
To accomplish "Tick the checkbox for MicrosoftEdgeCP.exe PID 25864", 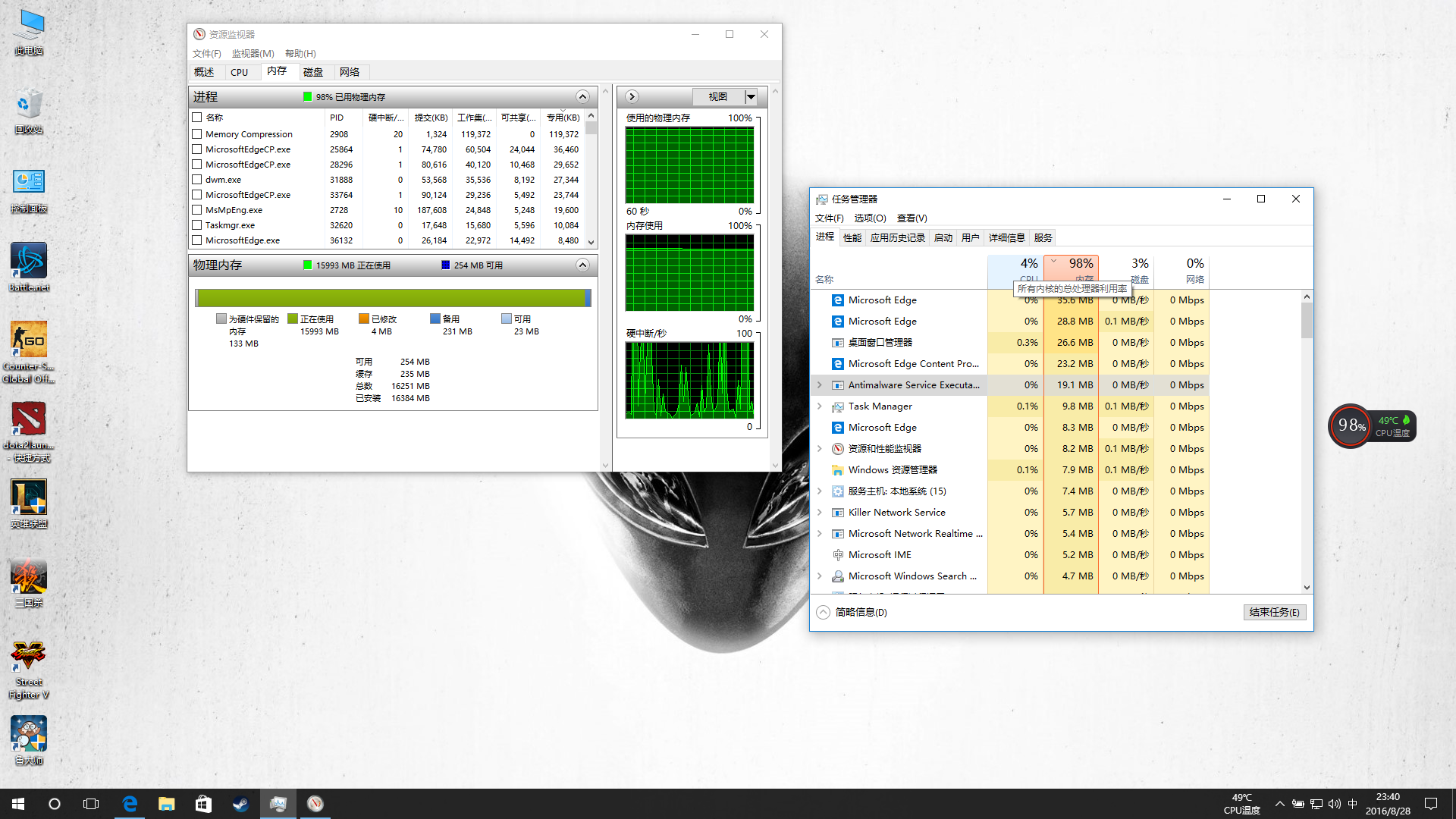I will [197, 149].
